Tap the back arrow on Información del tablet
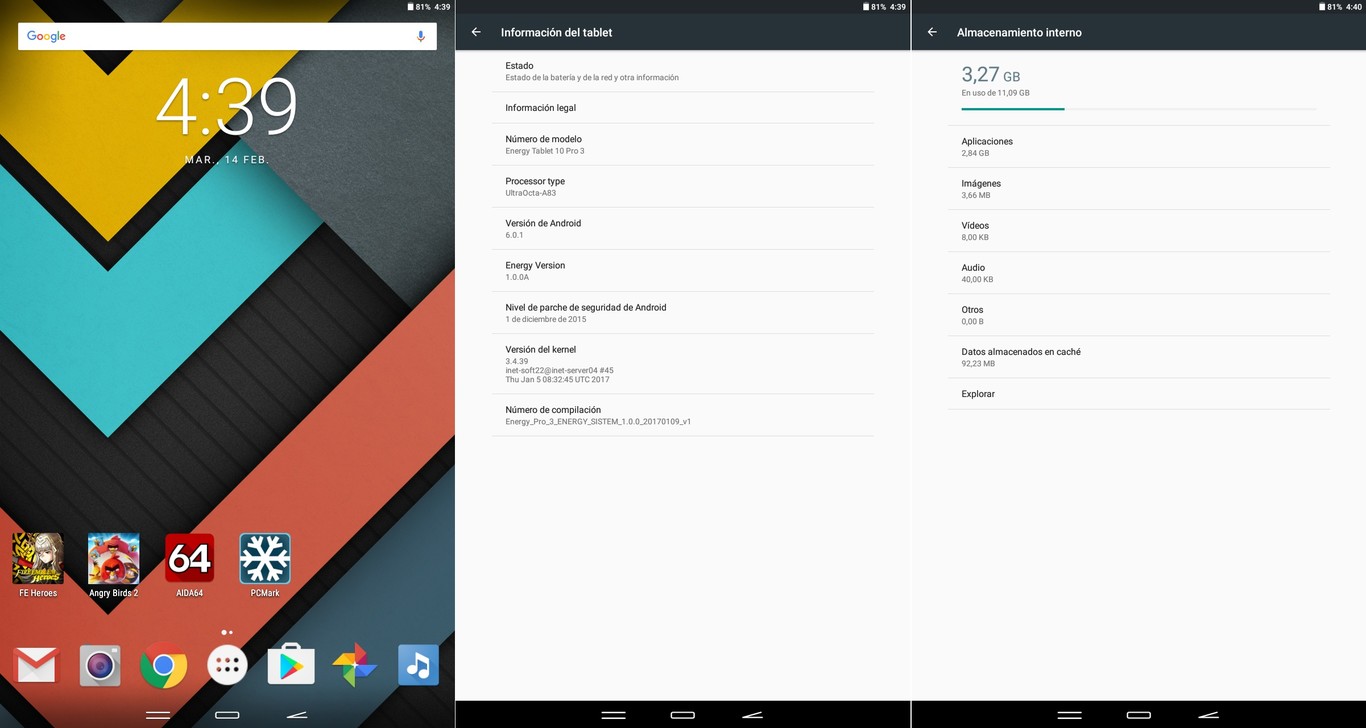This screenshot has width=1366, height=728. pos(476,31)
